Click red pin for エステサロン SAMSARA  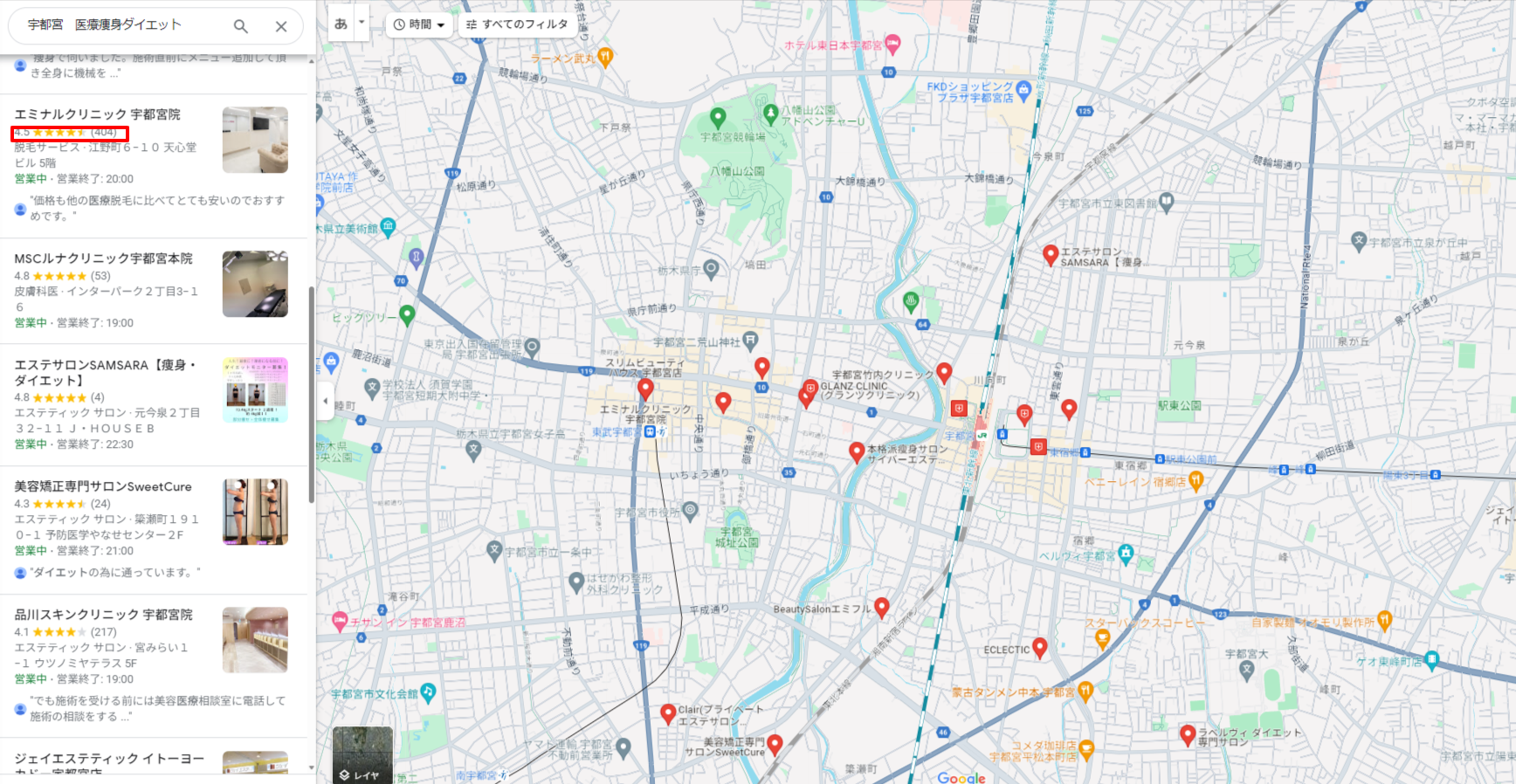pyautogui.click(x=1051, y=256)
